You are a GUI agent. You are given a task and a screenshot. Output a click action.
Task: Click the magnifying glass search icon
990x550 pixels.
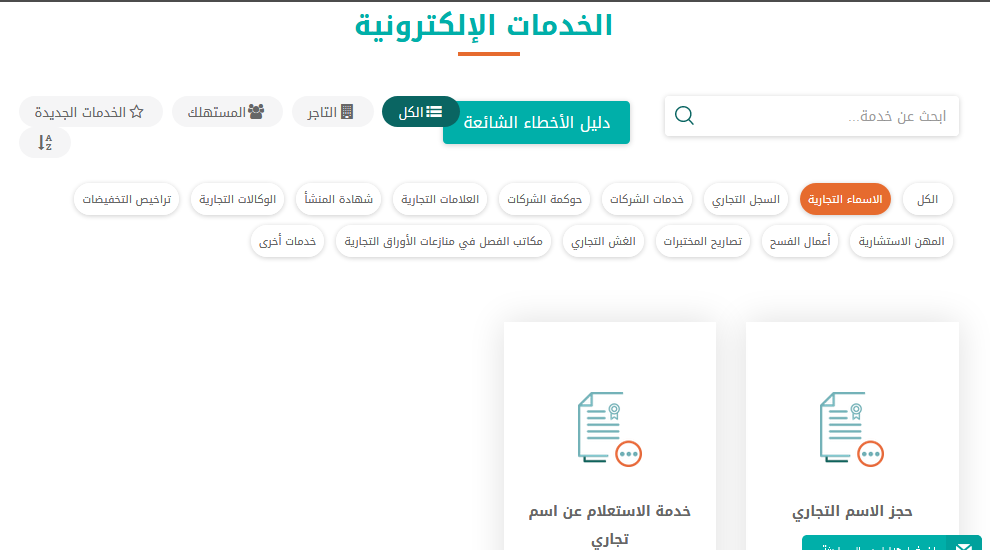click(684, 116)
